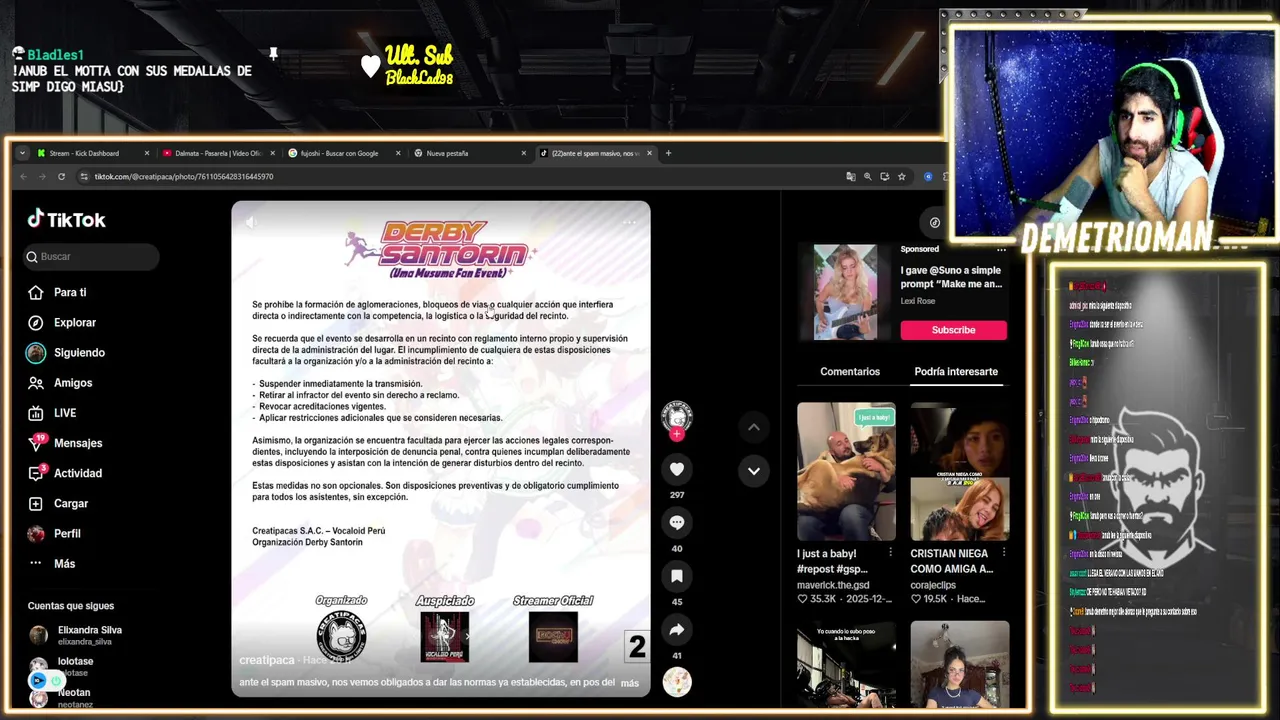Image resolution: width=1280 pixels, height=720 pixels.
Task: Open the Explorar section
Action: [x=75, y=323]
